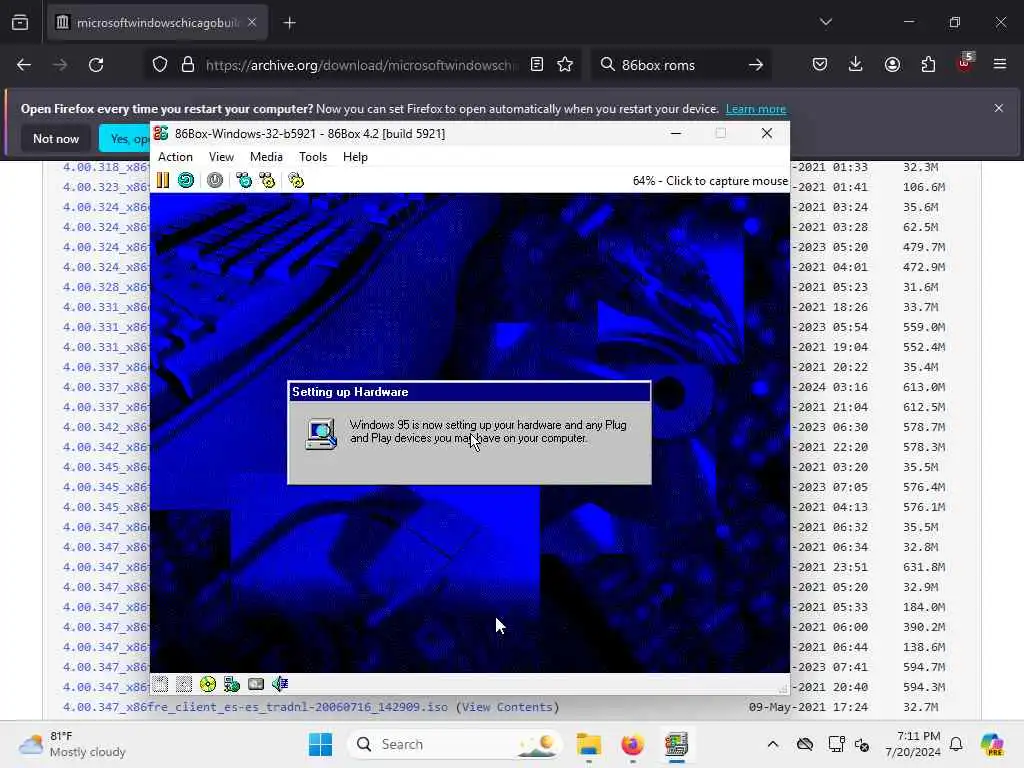
Task: Click the 613.0M file size
Action: tap(924, 387)
